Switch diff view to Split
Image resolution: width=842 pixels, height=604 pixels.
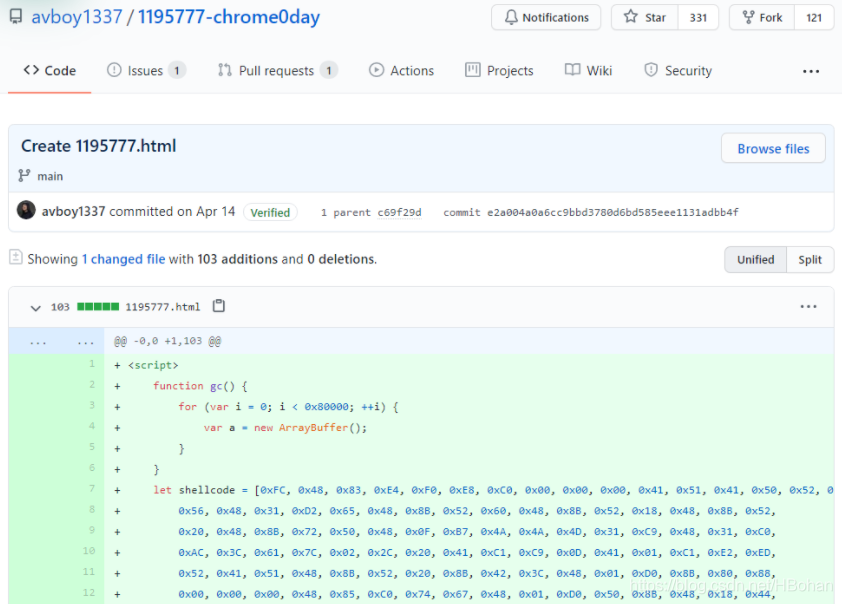tap(810, 259)
